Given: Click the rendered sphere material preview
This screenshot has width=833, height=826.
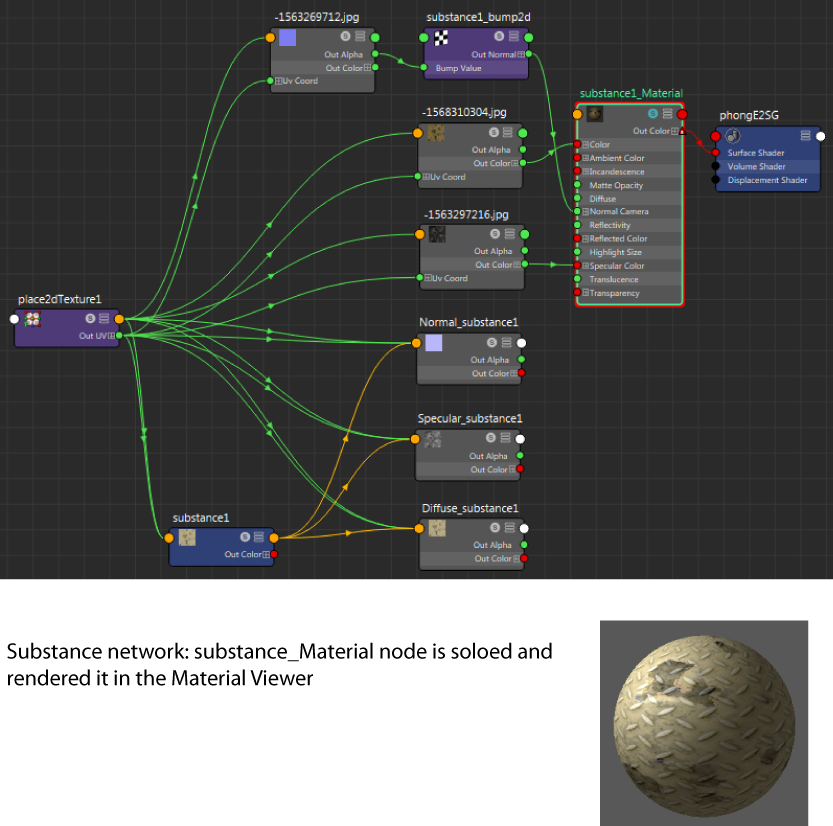Looking at the screenshot, I should 704,726.
